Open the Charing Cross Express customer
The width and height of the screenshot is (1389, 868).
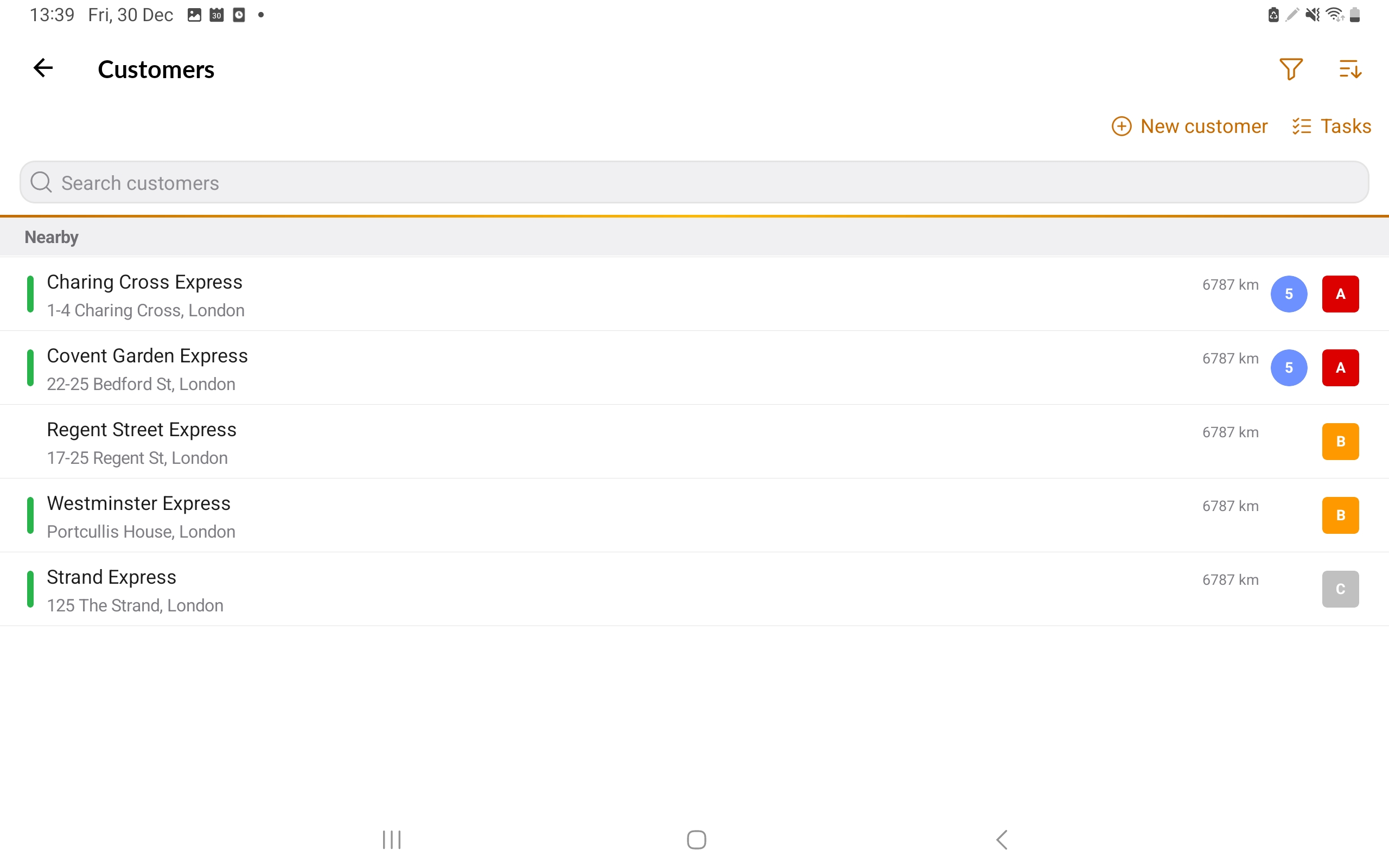[x=694, y=295]
